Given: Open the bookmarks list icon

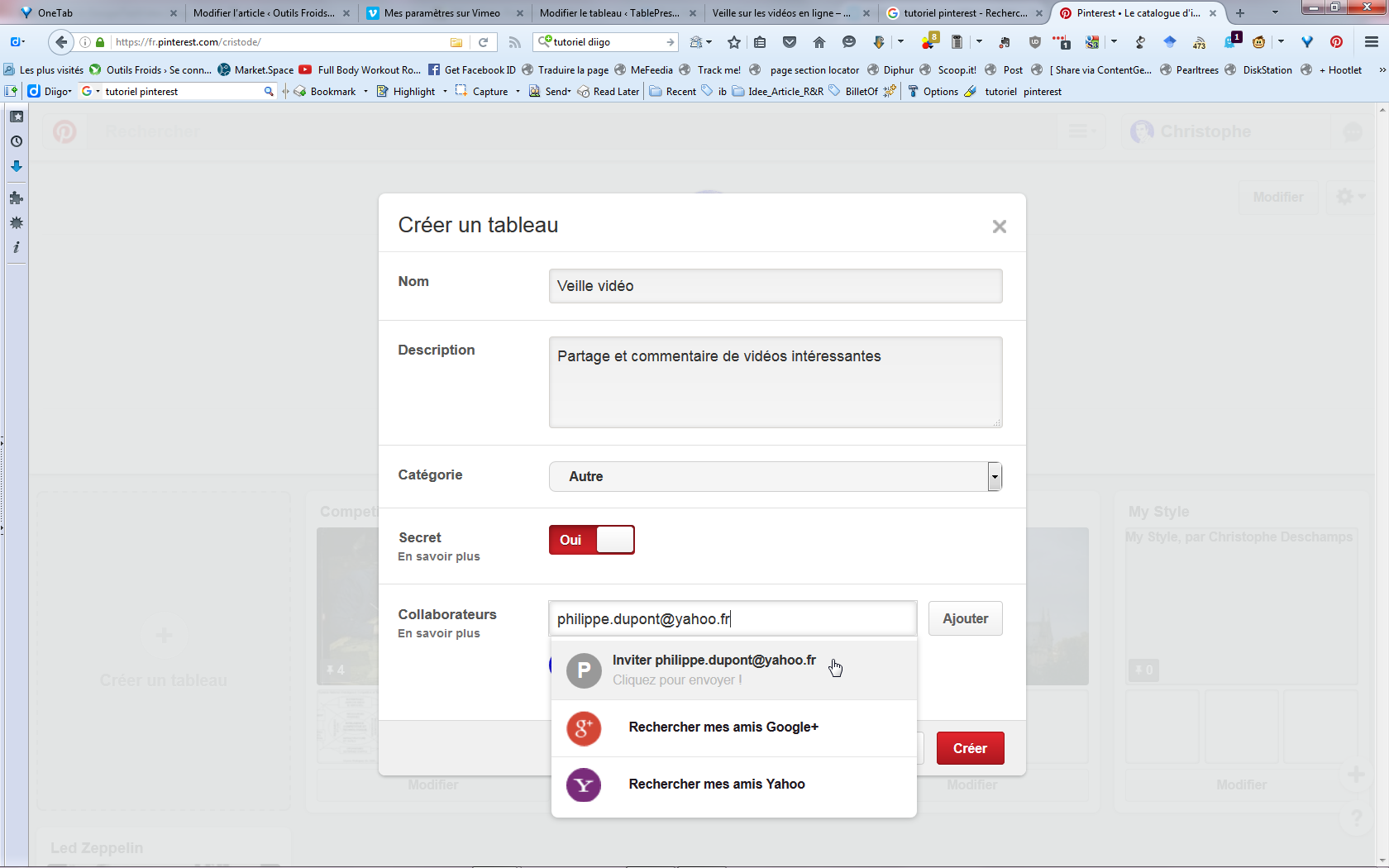Looking at the screenshot, I should pos(760,42).
